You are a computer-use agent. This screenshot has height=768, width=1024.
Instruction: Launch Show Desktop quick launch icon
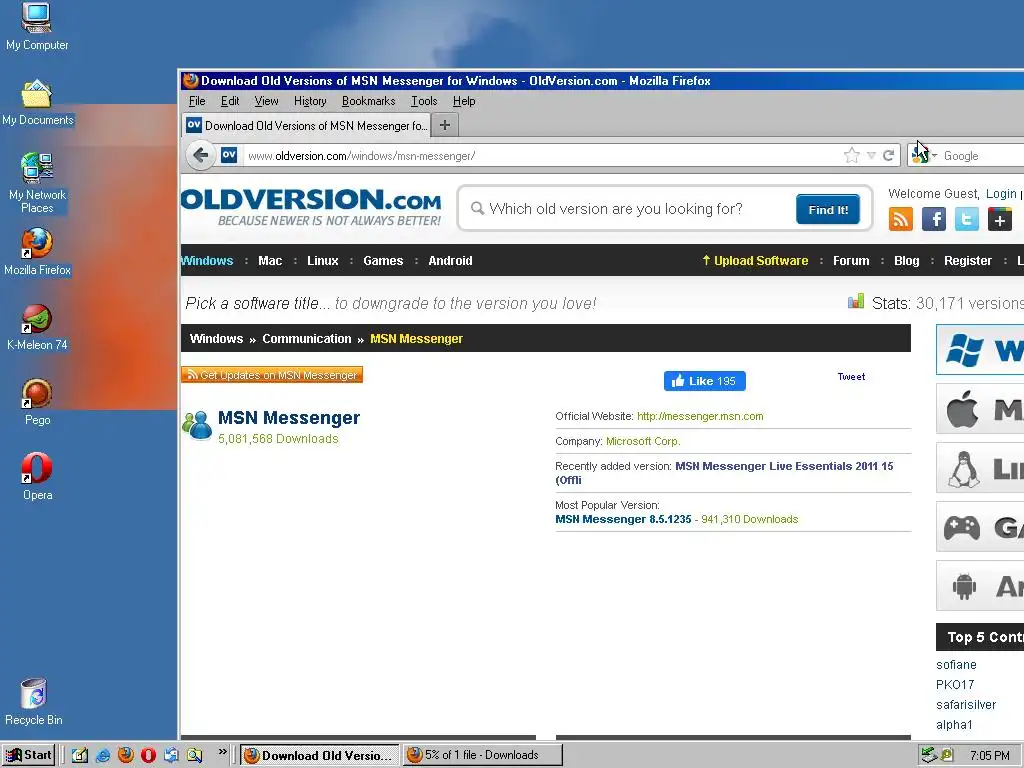[80, 755]
